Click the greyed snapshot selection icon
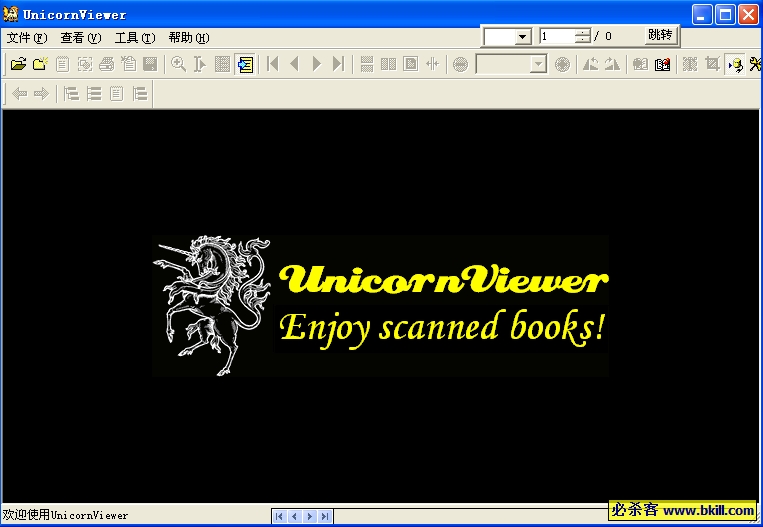 tap(85, 64)
